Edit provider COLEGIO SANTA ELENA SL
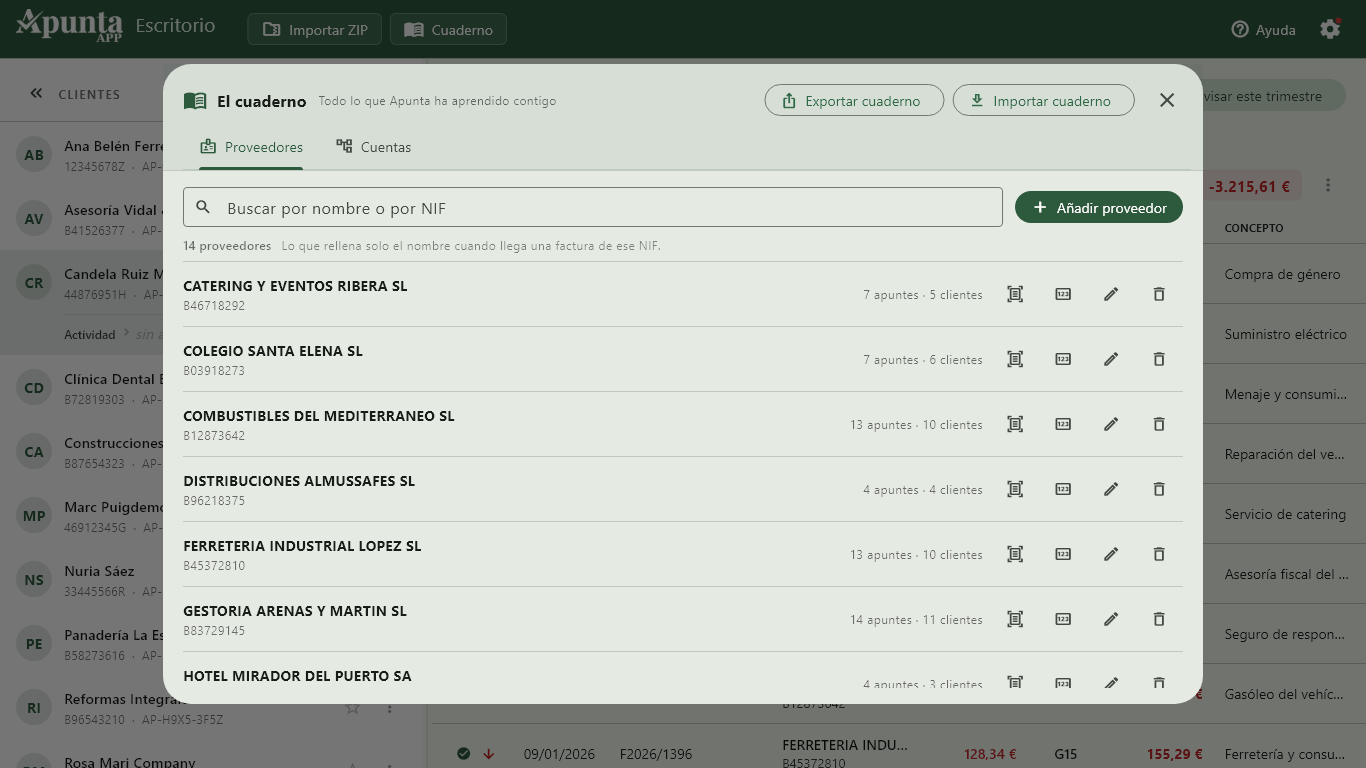 point(1111,359)
